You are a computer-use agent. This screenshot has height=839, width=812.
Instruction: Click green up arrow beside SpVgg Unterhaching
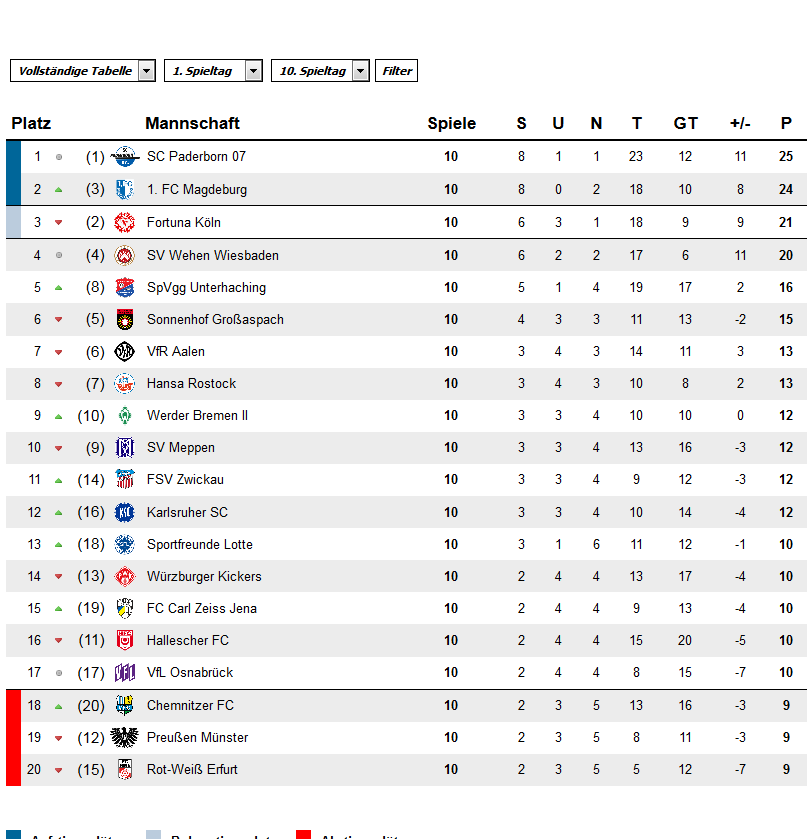(59, 288)
